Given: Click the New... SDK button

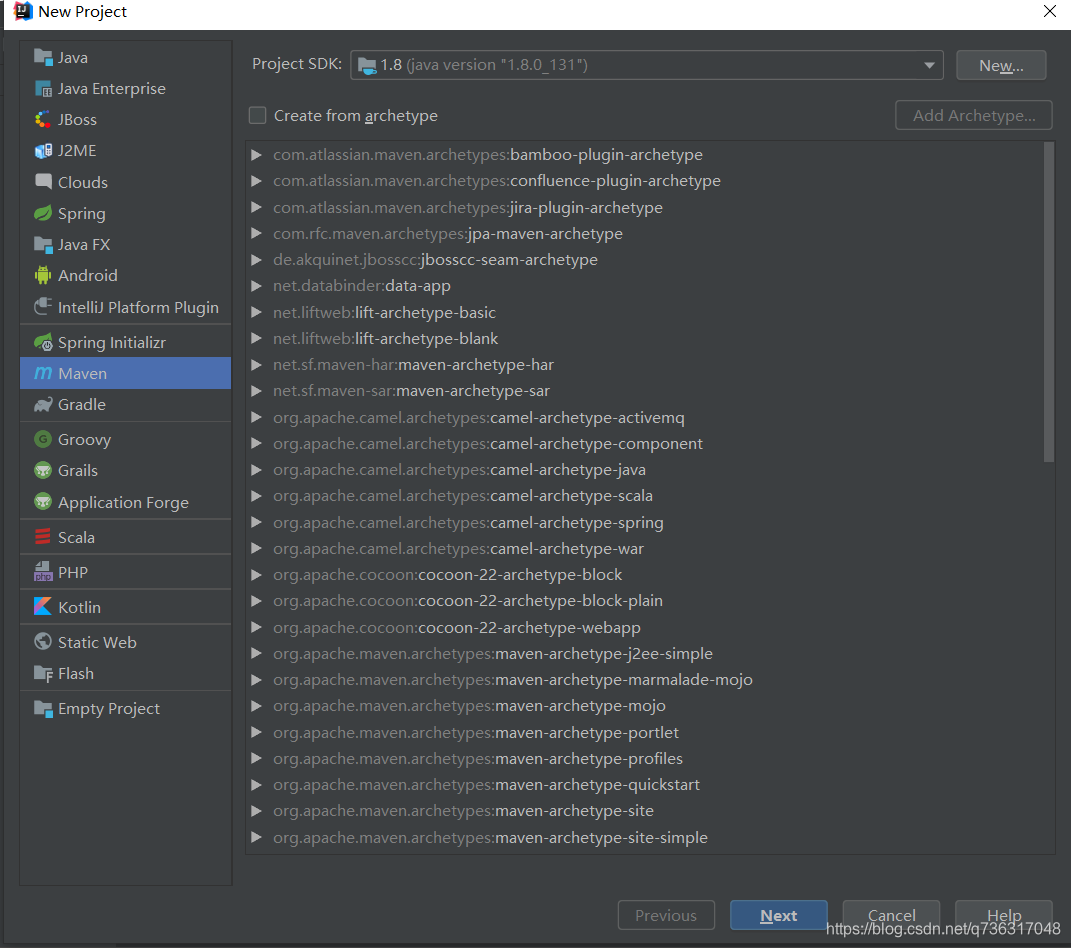Looking at the screenshot, I should pos(1001,65).
